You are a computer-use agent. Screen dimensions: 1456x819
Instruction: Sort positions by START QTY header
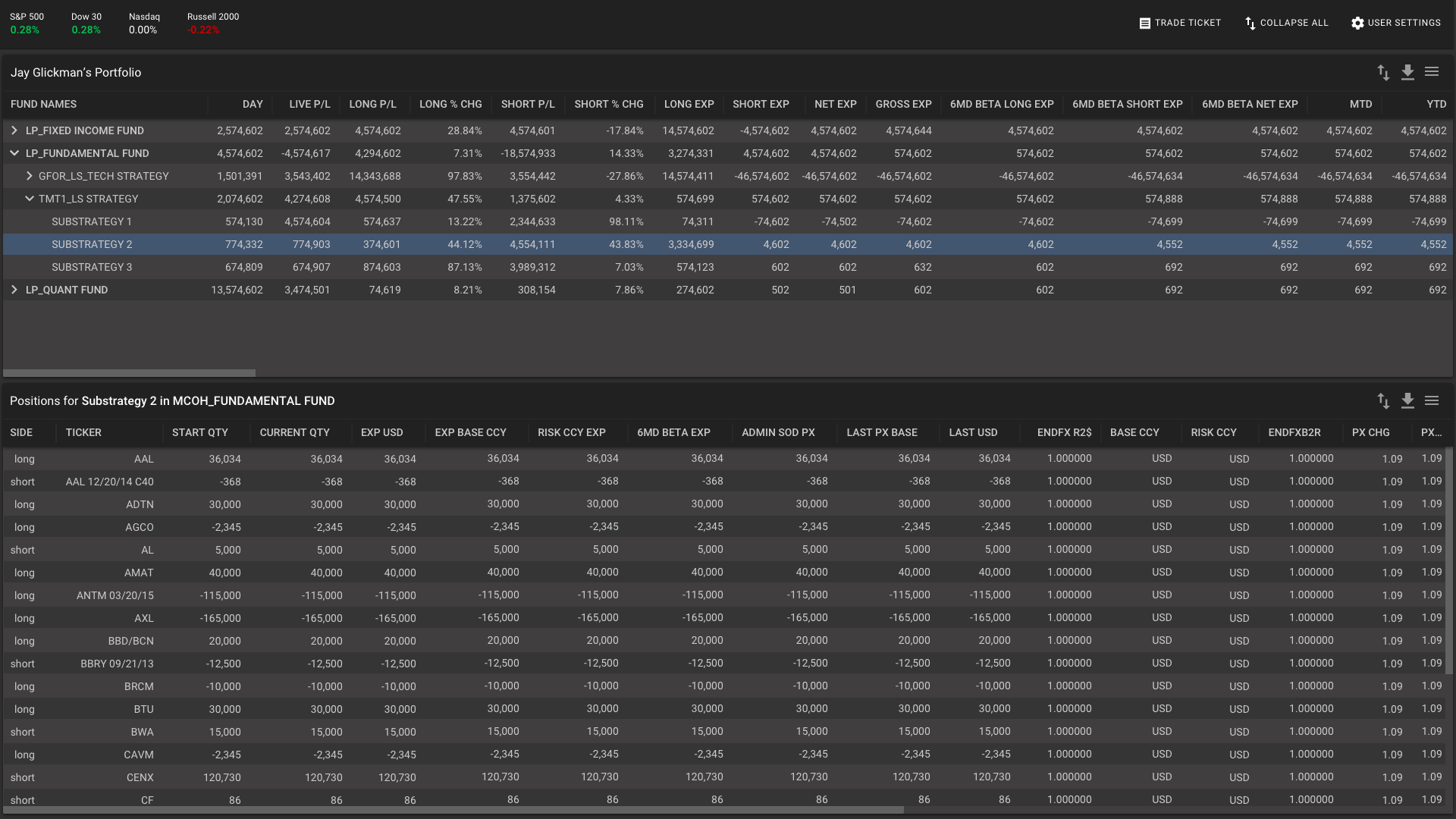pos(199,432)
